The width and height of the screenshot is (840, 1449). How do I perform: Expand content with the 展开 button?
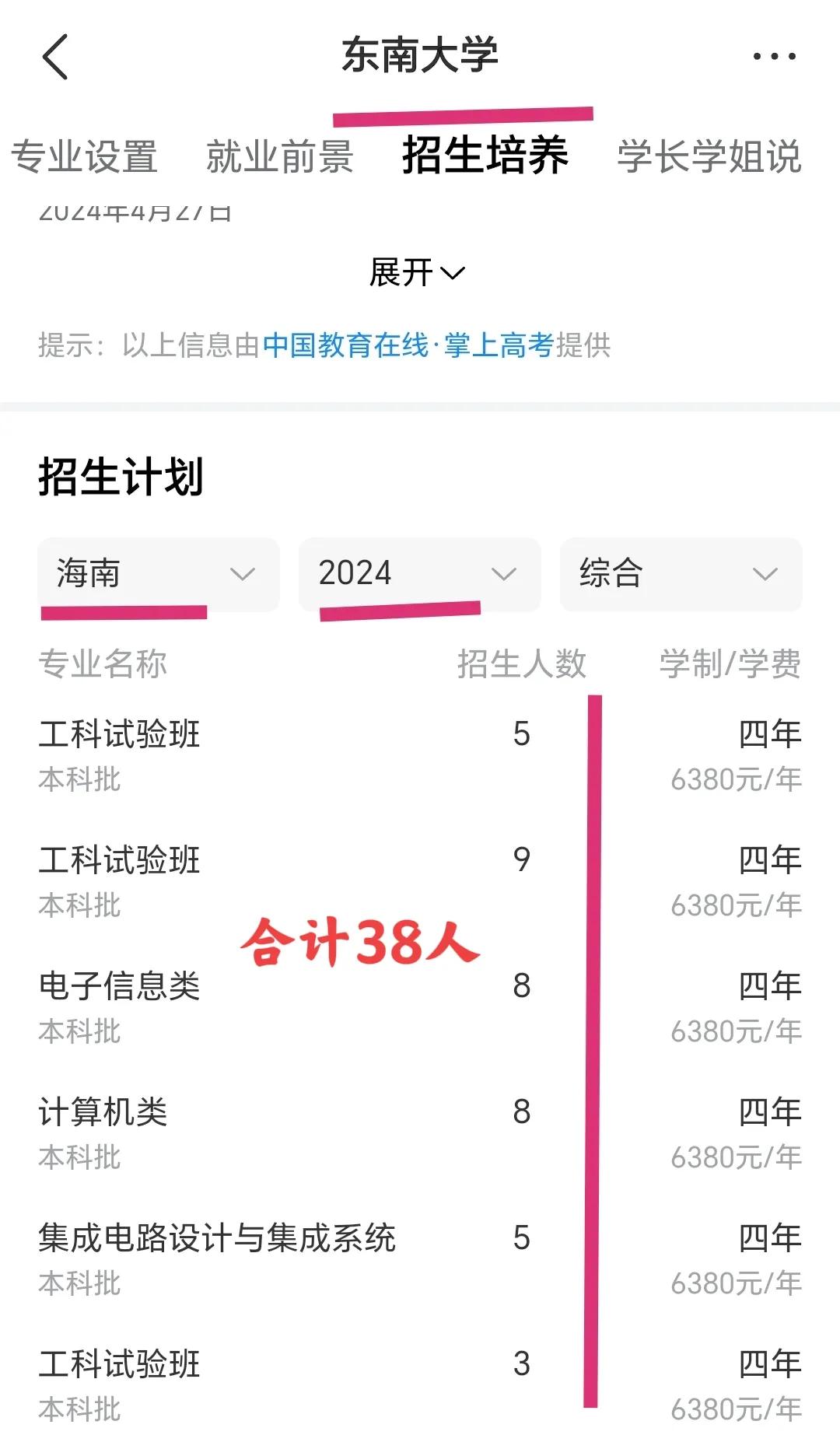418,272
